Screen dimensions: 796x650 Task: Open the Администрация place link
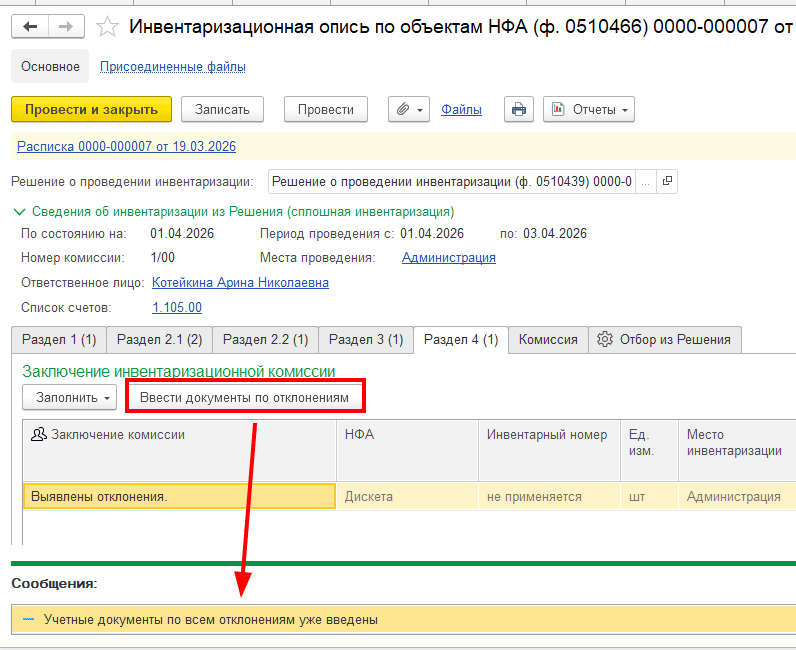(449, 257)
